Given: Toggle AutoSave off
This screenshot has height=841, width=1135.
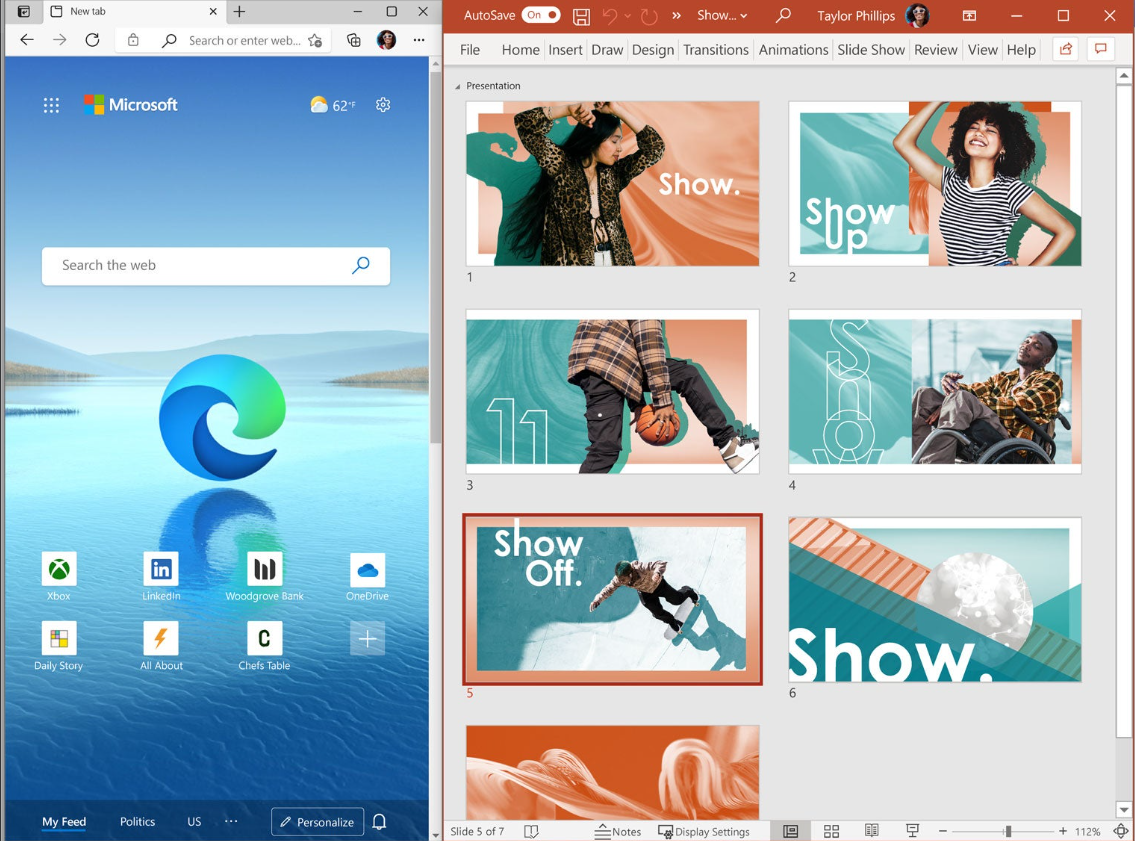Looking at the screenshot, I should pyautogui.click(x=541, y=15).
